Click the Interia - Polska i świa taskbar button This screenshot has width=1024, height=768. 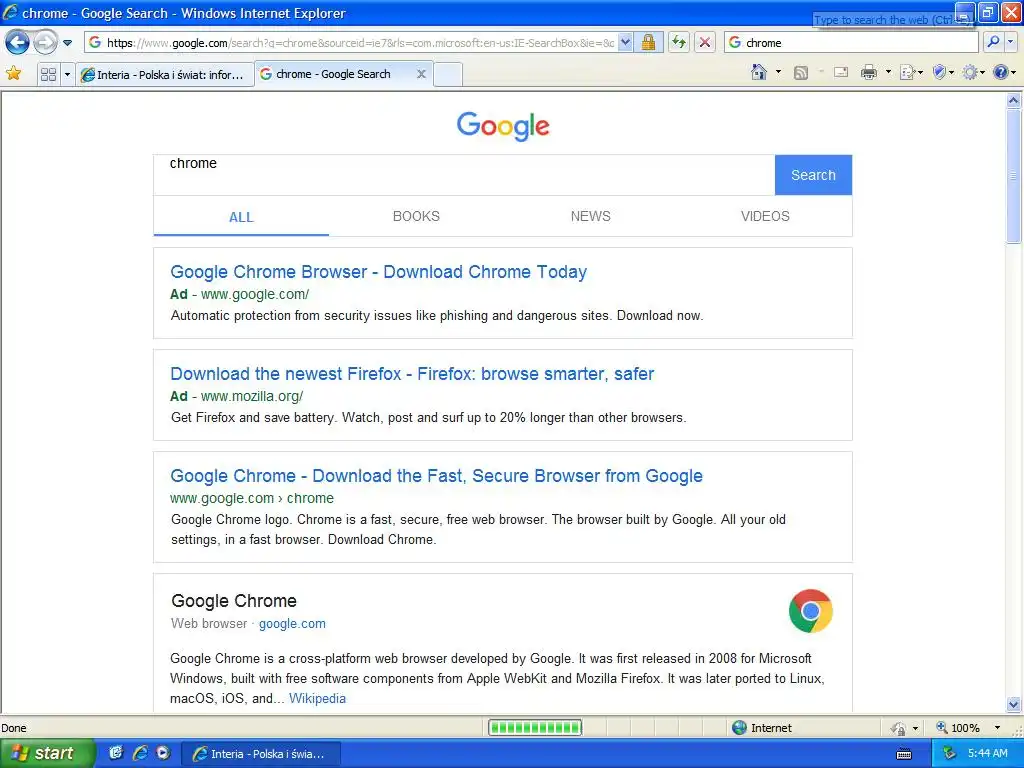[x=261, y=754]
